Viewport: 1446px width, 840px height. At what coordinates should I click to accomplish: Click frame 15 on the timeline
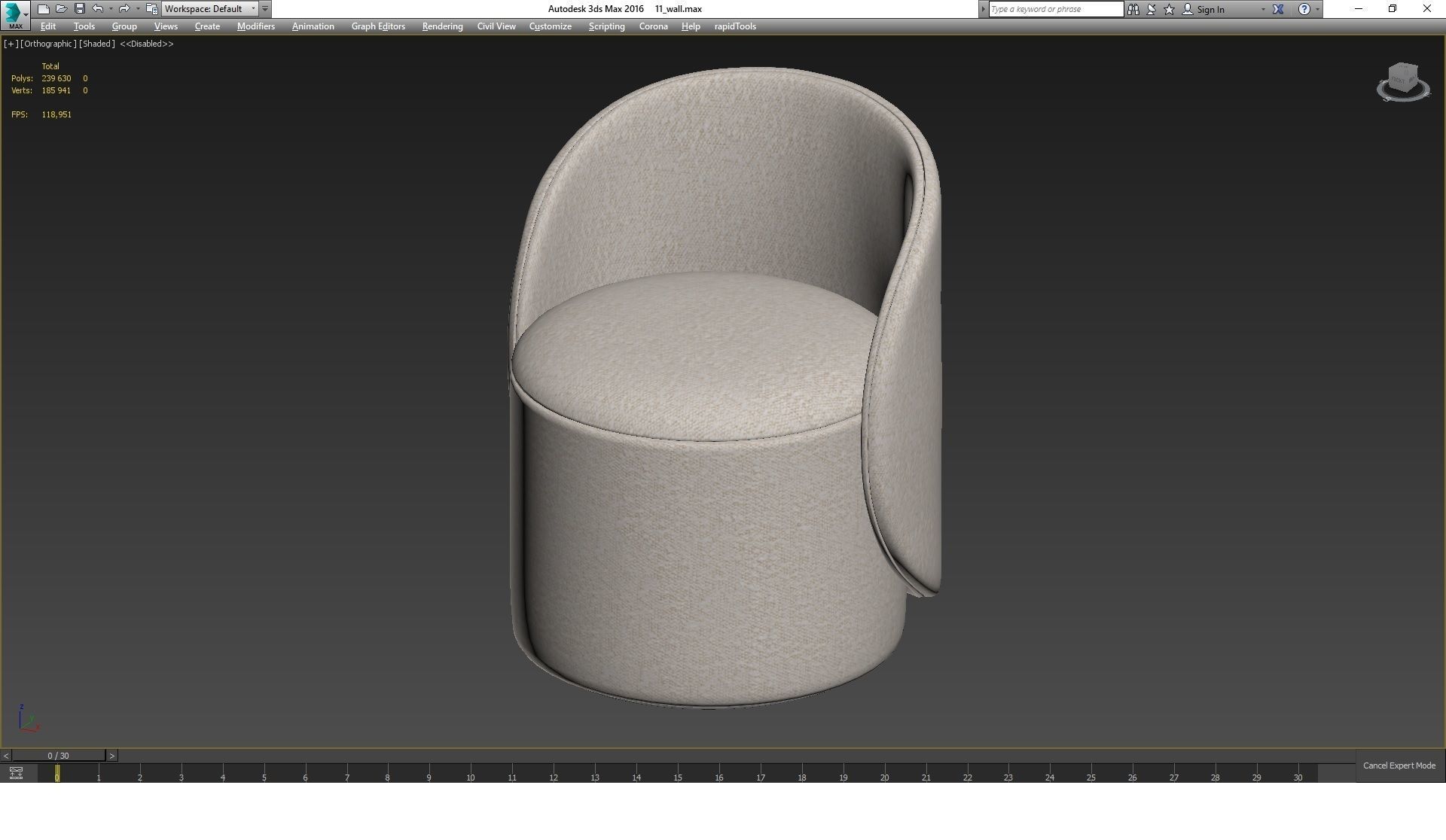click(x=678, y=778)
